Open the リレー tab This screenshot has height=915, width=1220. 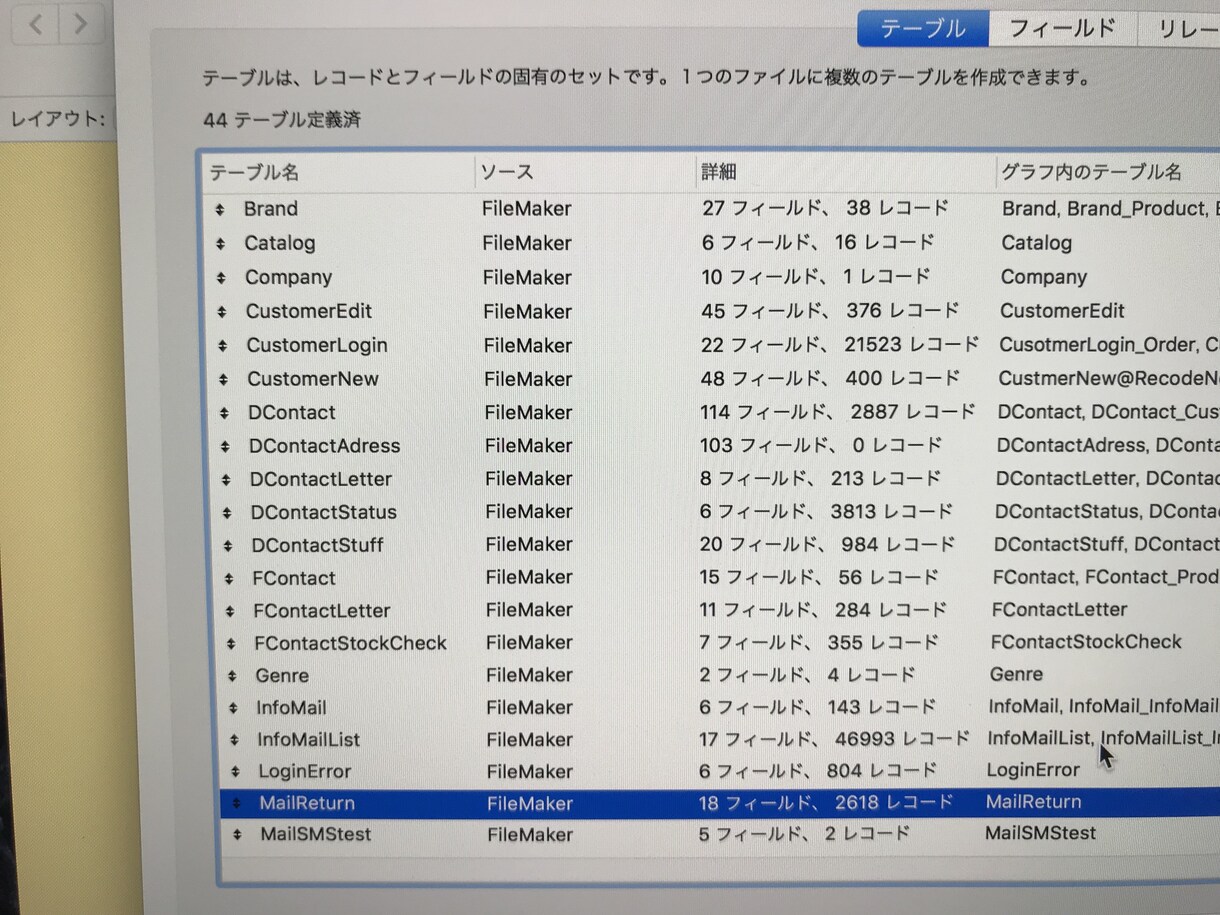1180,28
